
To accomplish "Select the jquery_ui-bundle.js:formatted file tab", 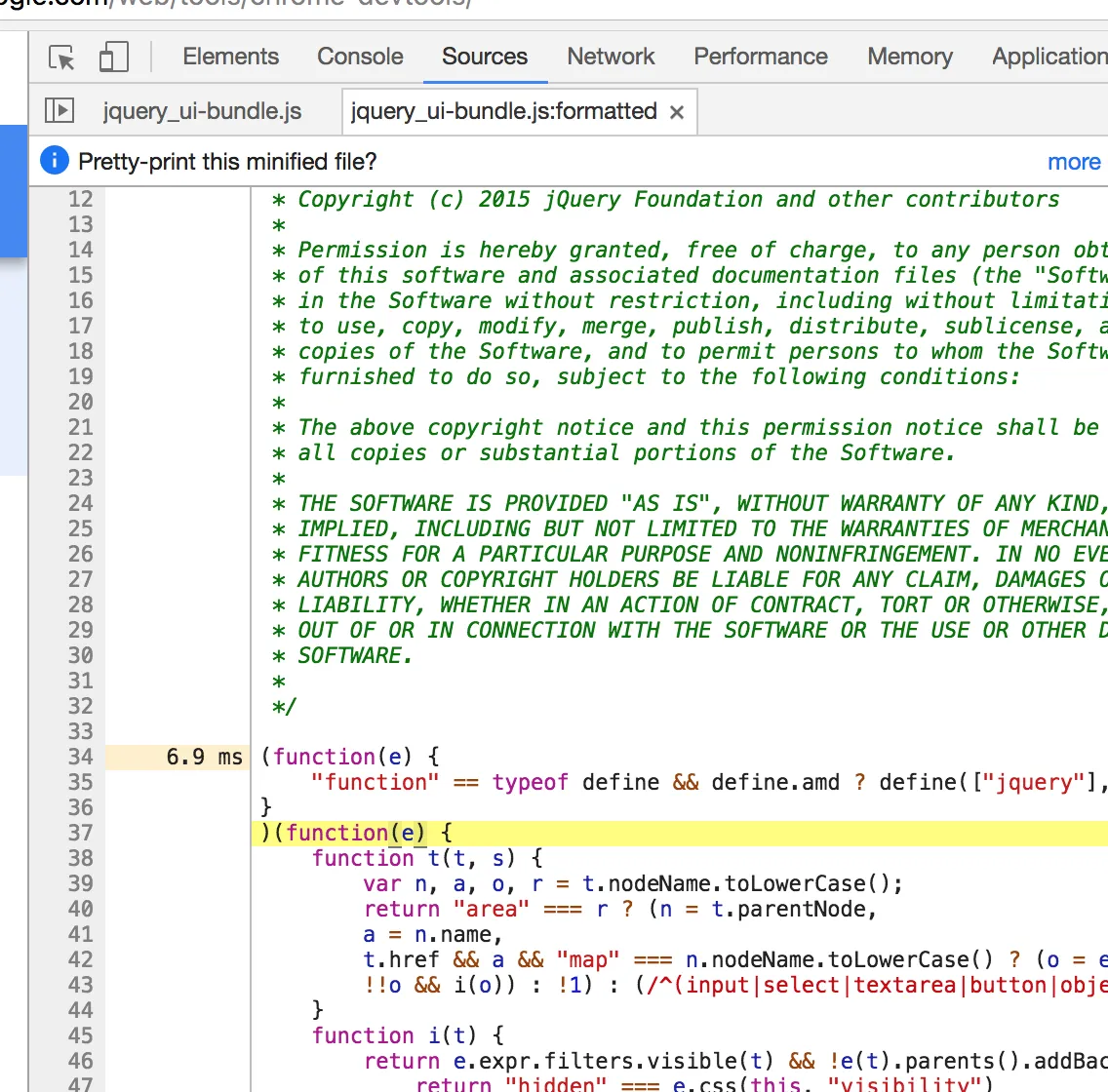I will 503,111.
